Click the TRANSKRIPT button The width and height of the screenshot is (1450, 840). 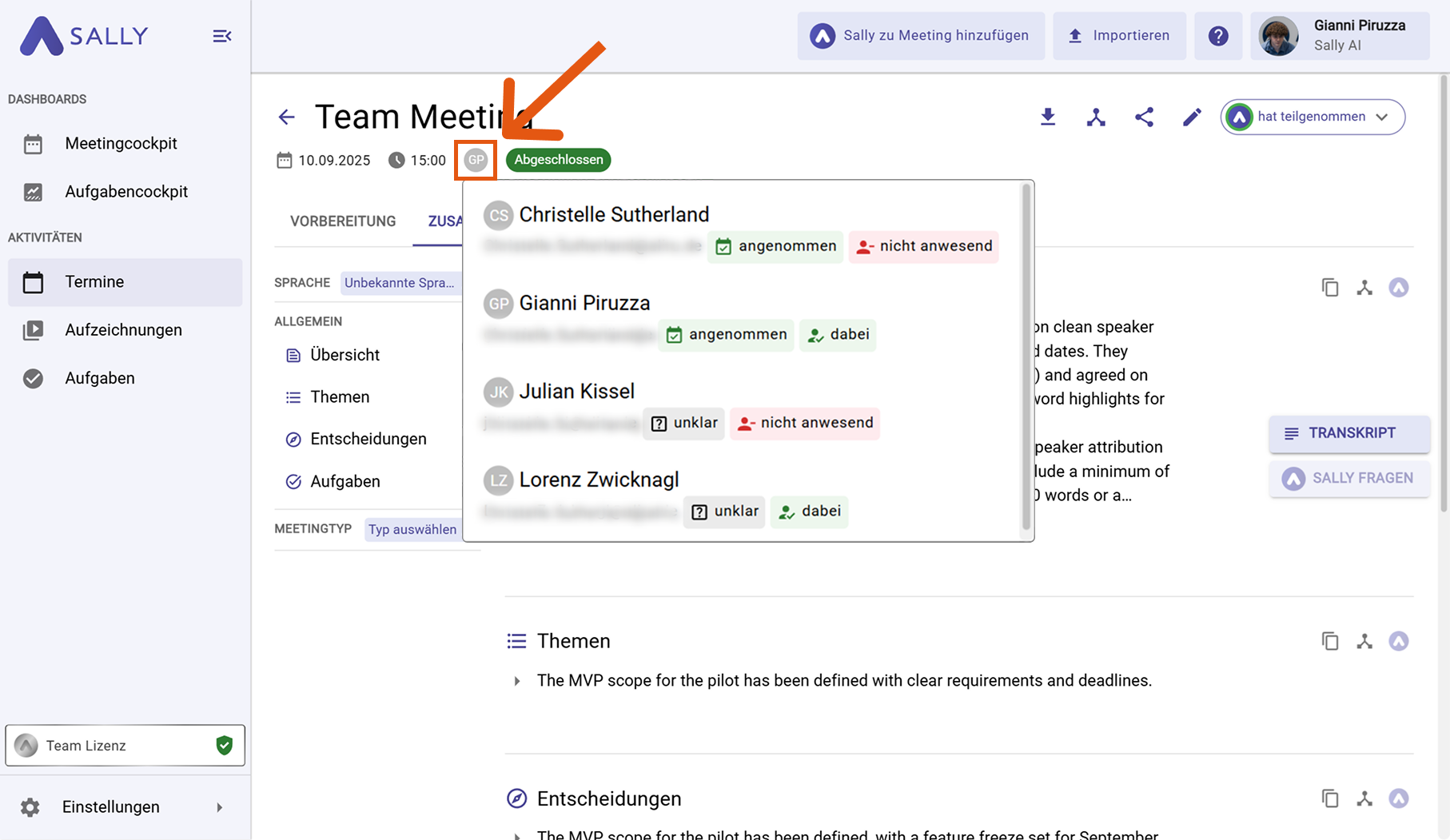coord(1348,433)
